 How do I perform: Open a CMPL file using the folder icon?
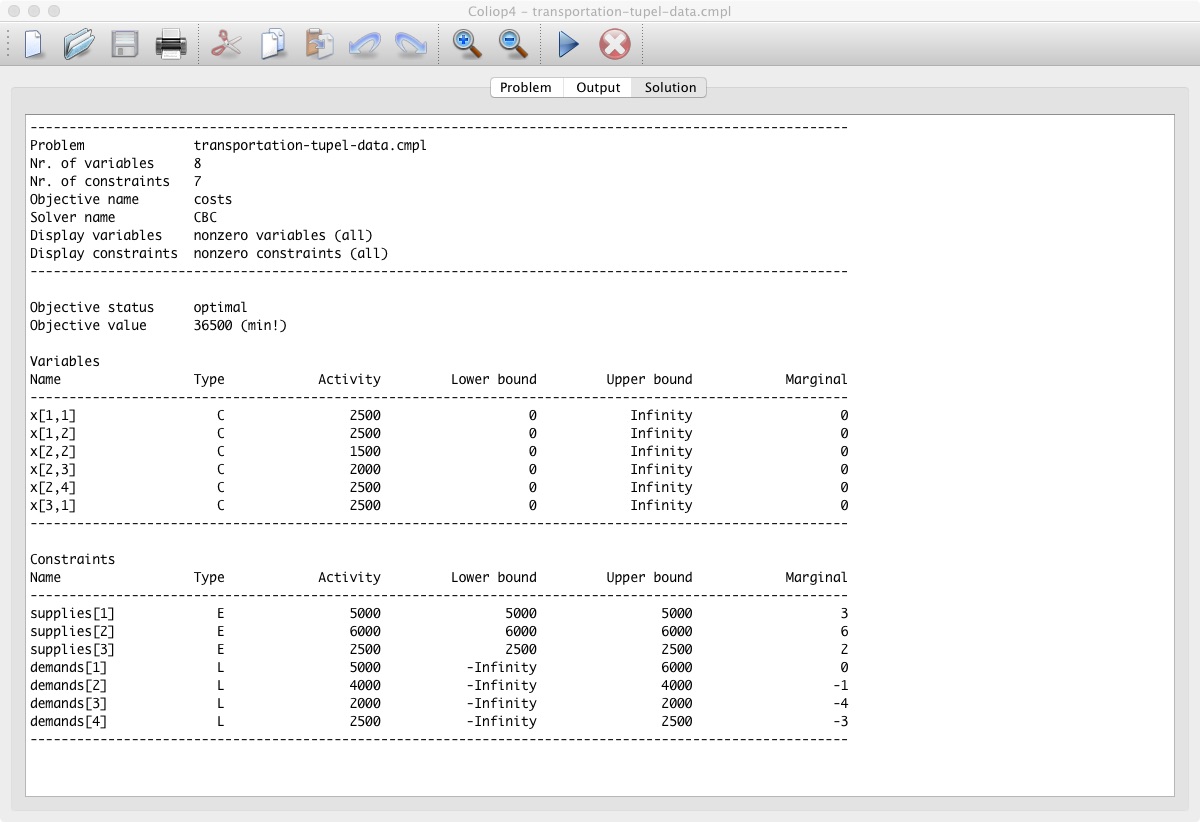[78, 45]
